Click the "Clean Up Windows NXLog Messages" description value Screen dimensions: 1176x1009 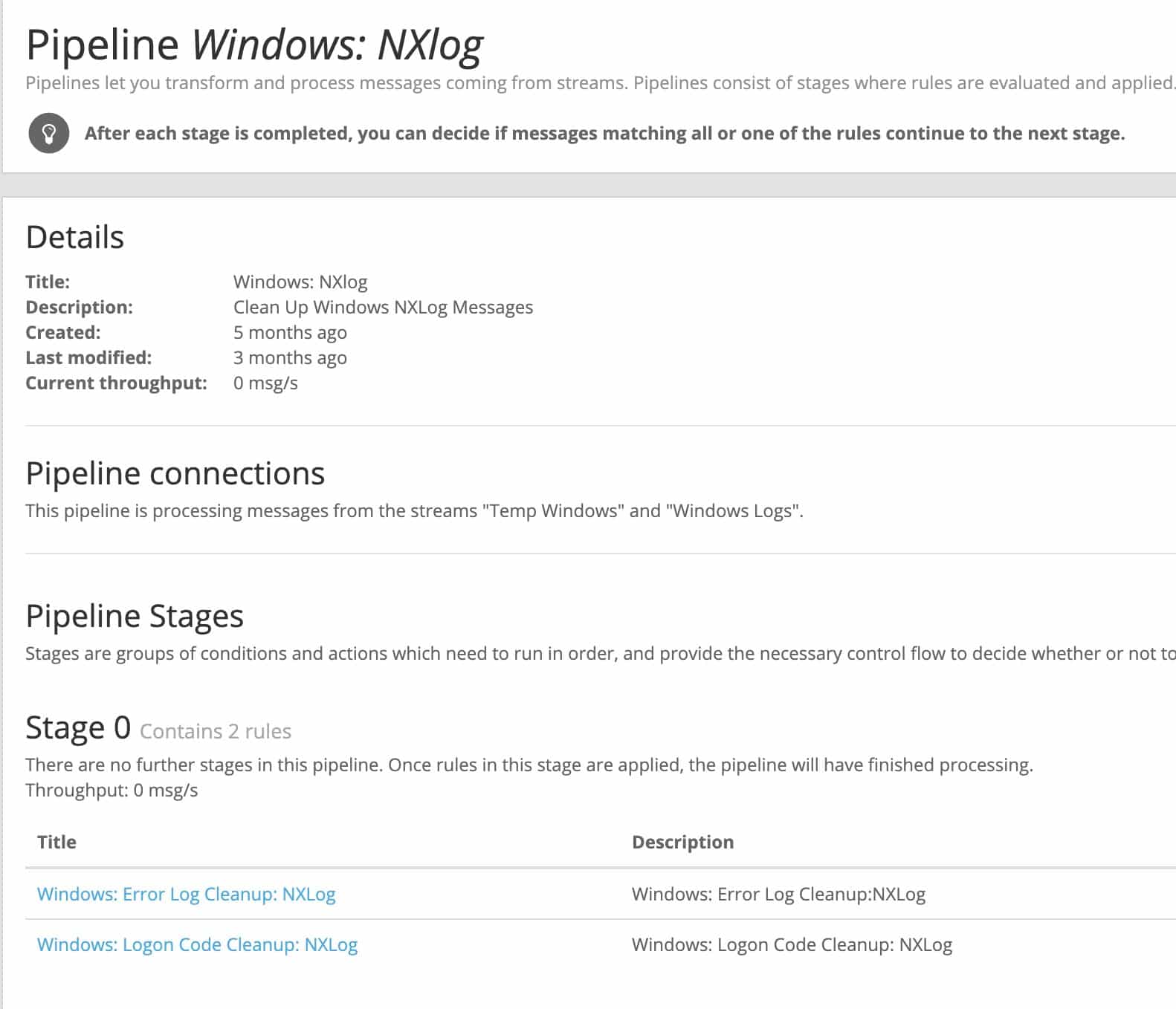pyautogui.click(x=383, y=307)
